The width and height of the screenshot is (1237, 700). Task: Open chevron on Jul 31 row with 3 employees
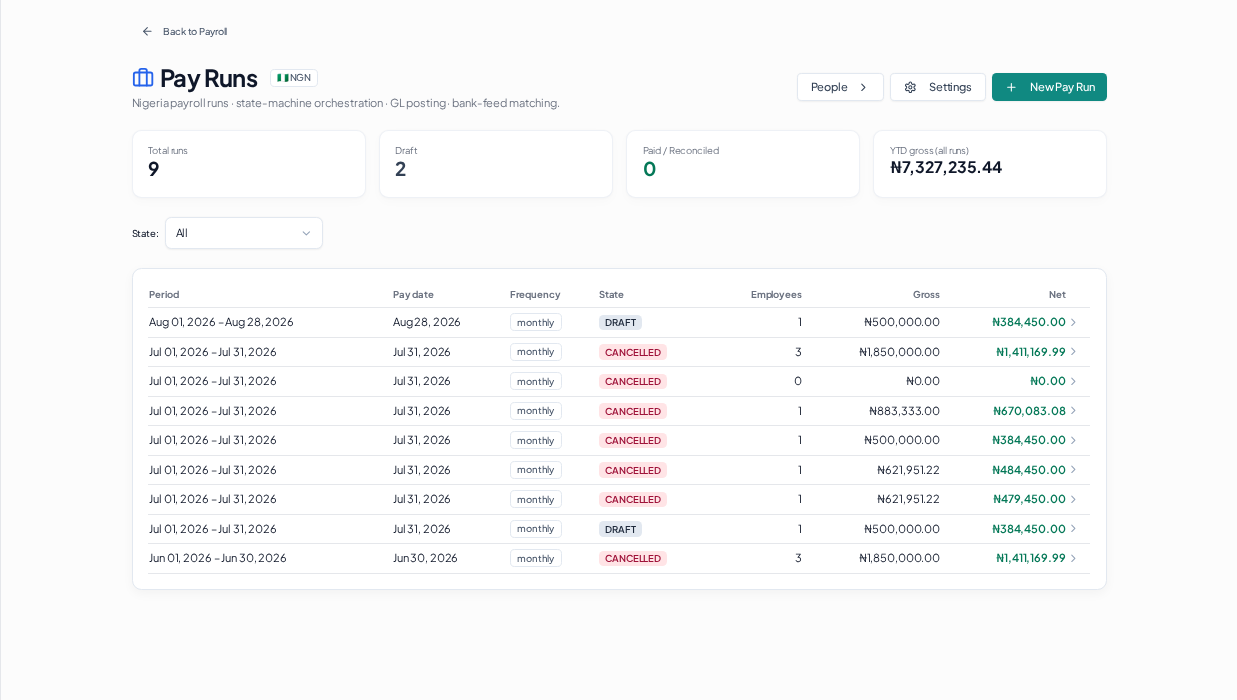[1073, 352]
